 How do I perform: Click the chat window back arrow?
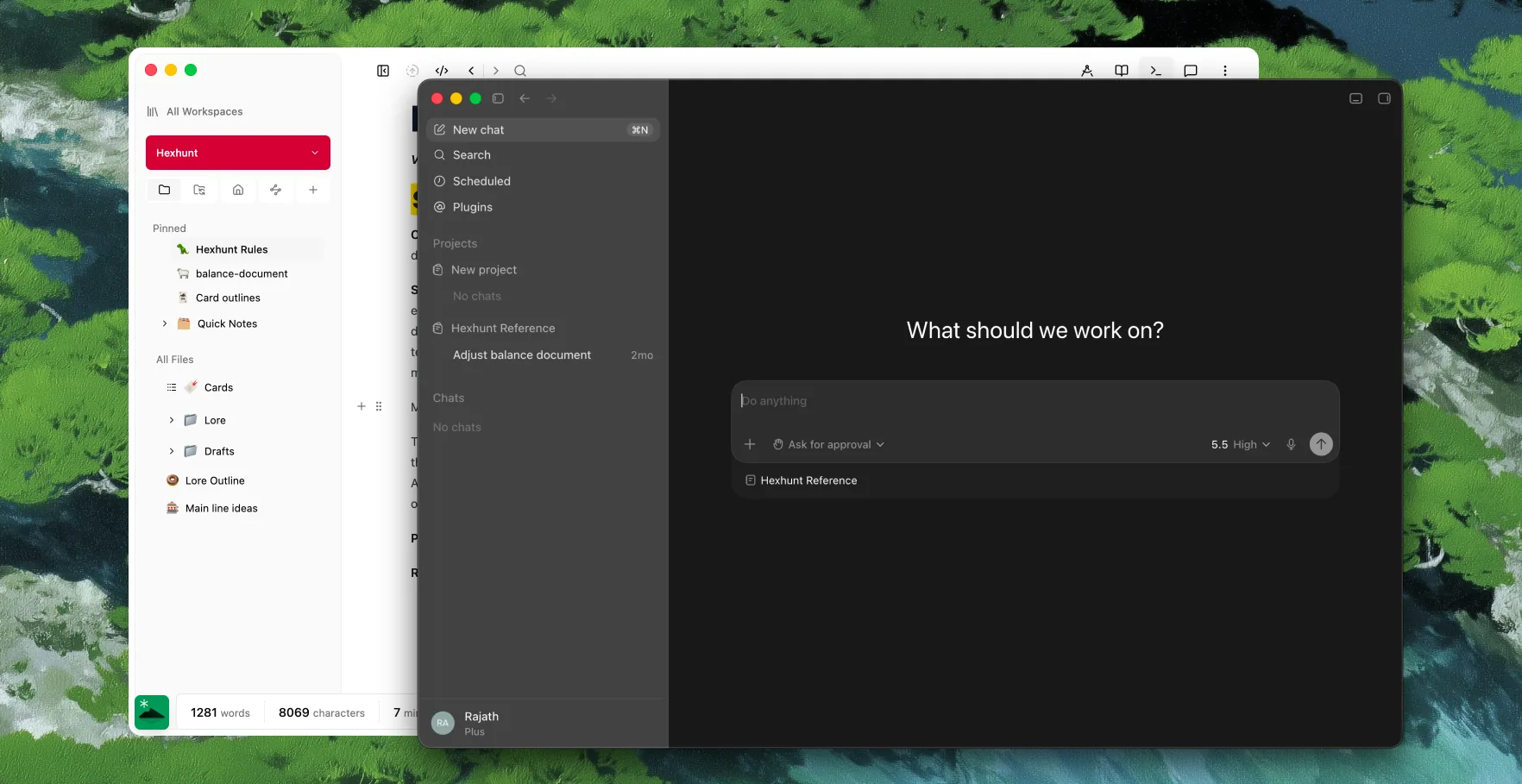(x=525, y=98)
